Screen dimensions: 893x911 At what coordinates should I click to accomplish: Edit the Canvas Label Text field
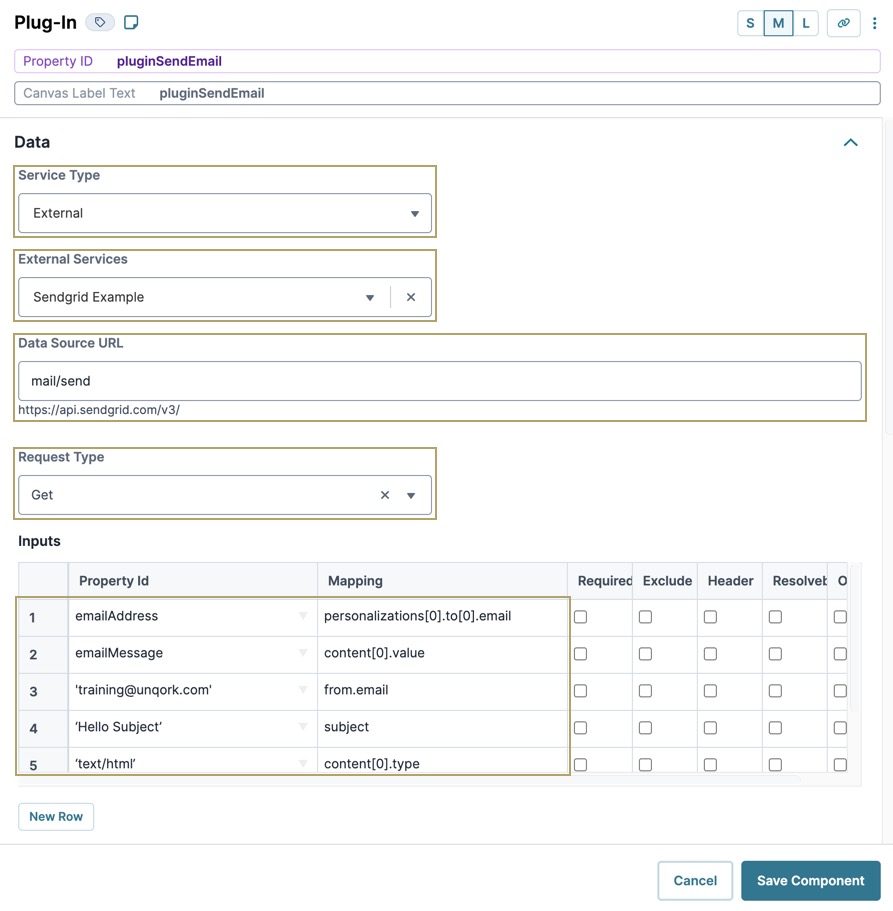click(447, 93)
